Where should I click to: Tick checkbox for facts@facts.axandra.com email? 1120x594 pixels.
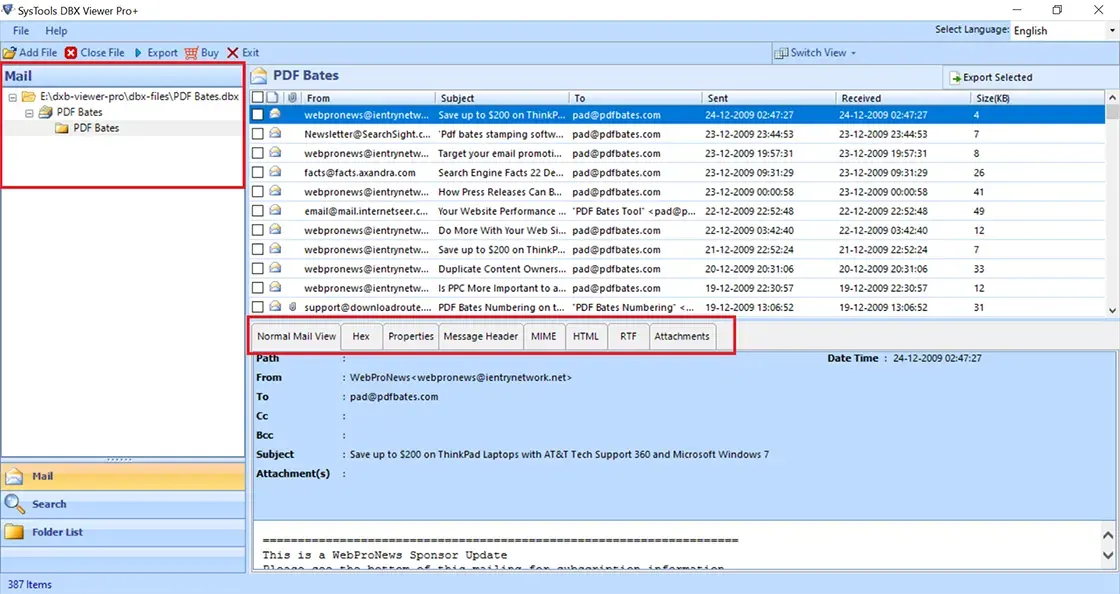click(x=258, y=173)
